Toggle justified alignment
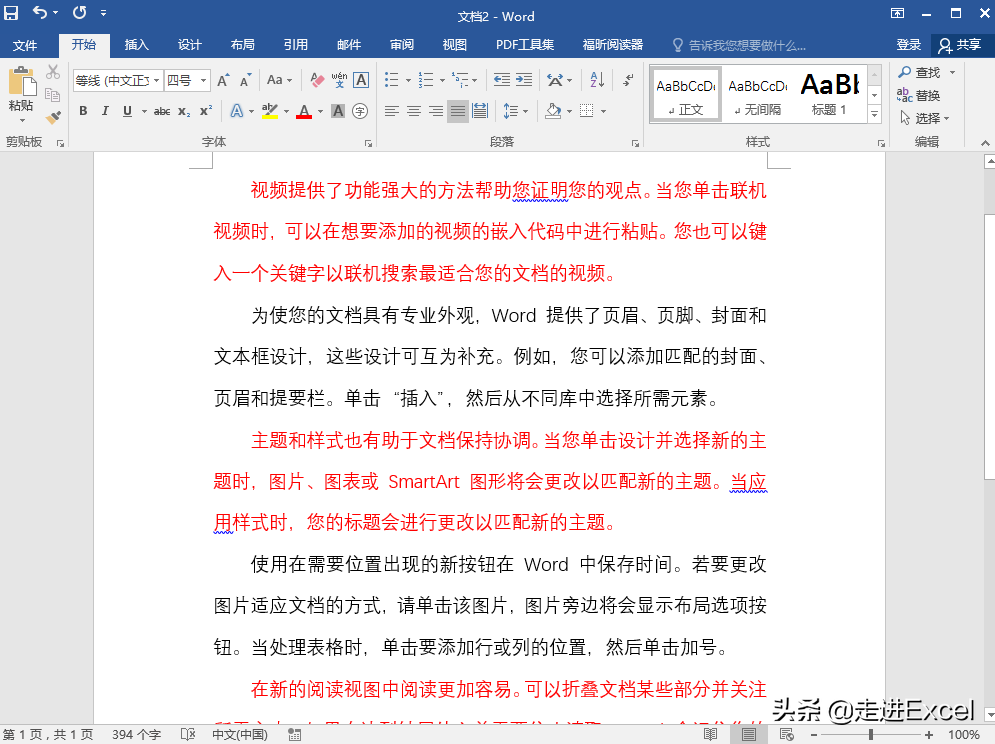The height and width of the screenshot is (744, 995). click(x=458, y=112)
